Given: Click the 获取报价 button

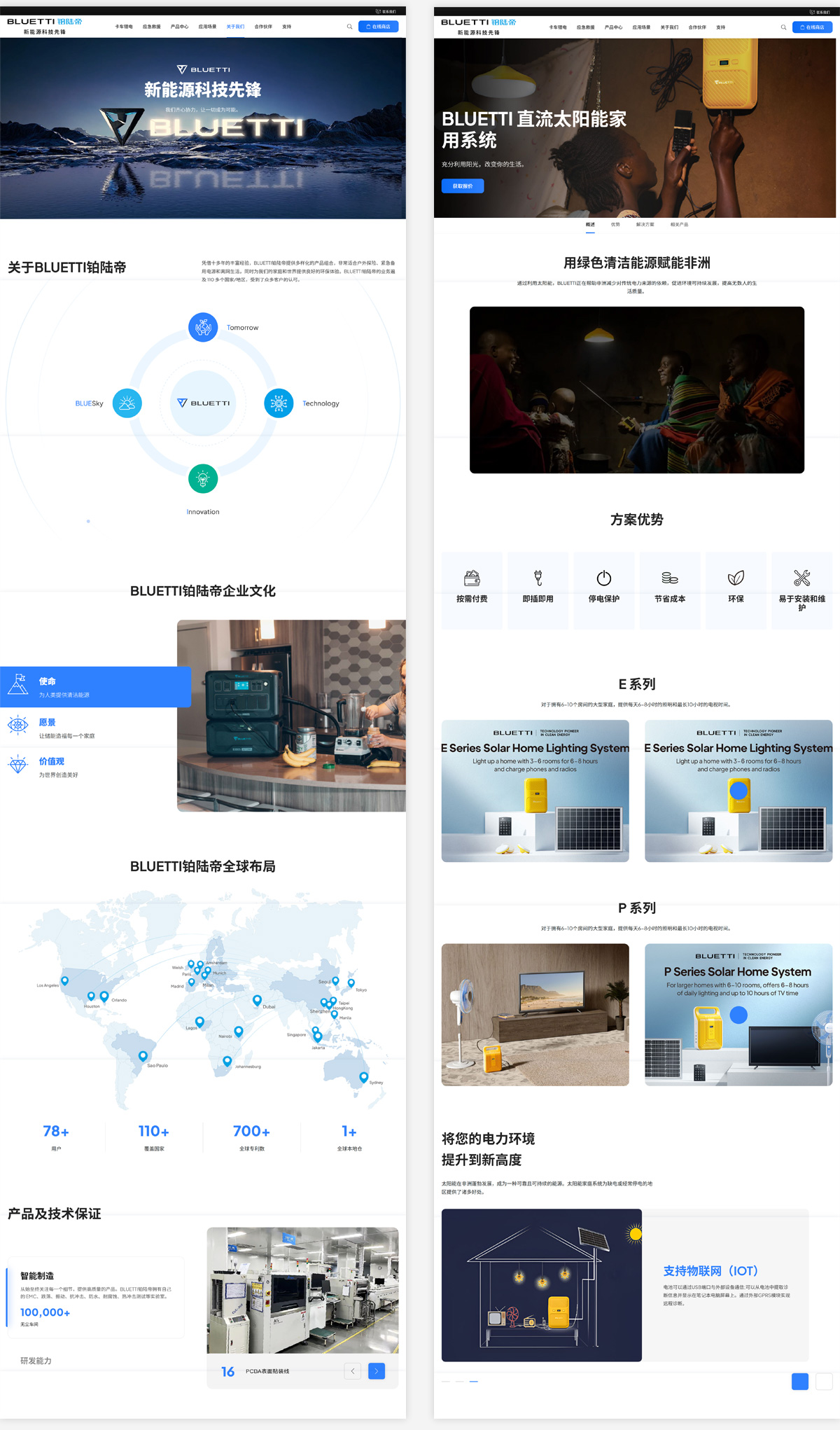Looking at the screenshot, I should pyautogui.click(x=462, y=186).
